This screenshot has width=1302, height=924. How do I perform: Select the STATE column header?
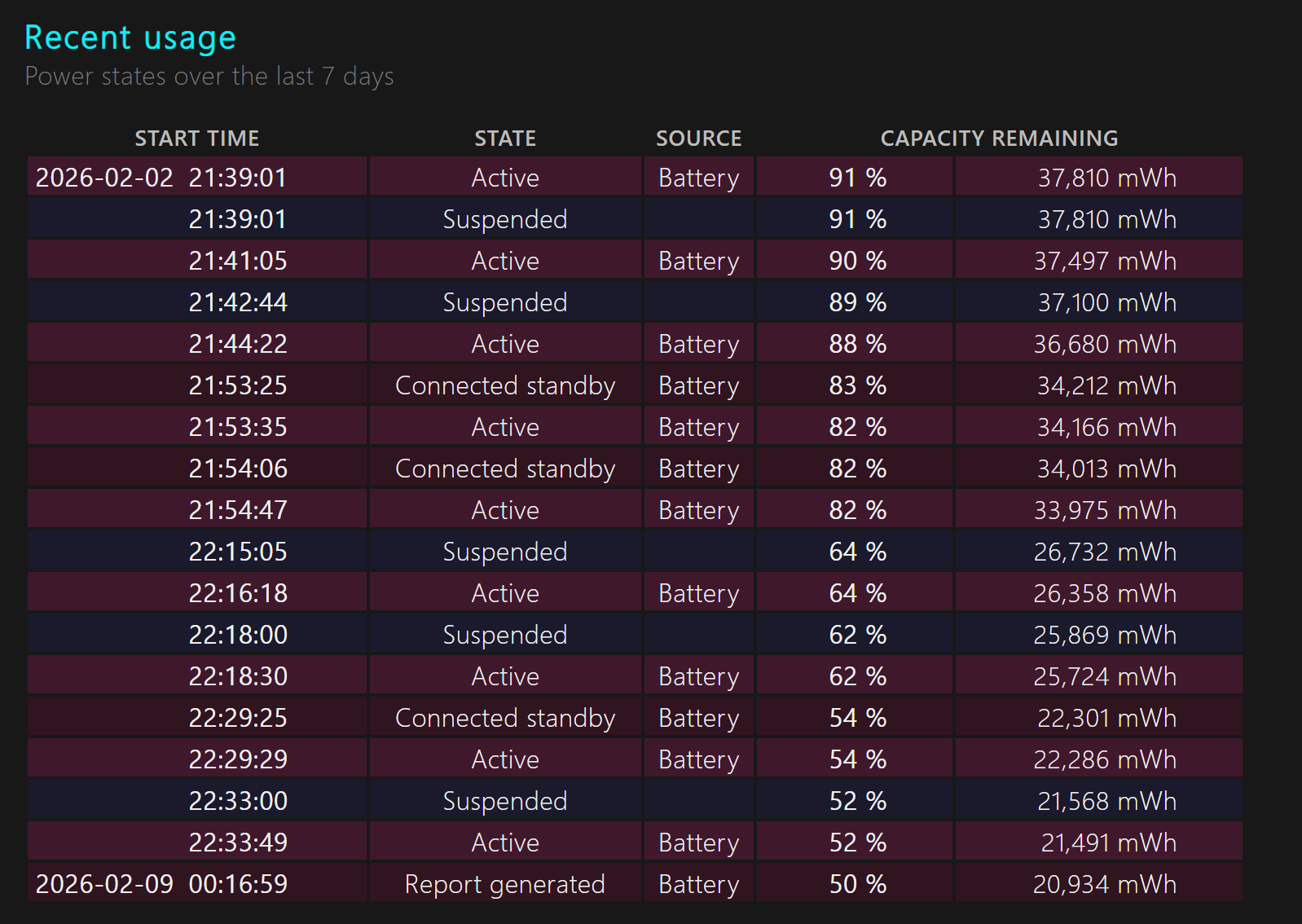505,139
